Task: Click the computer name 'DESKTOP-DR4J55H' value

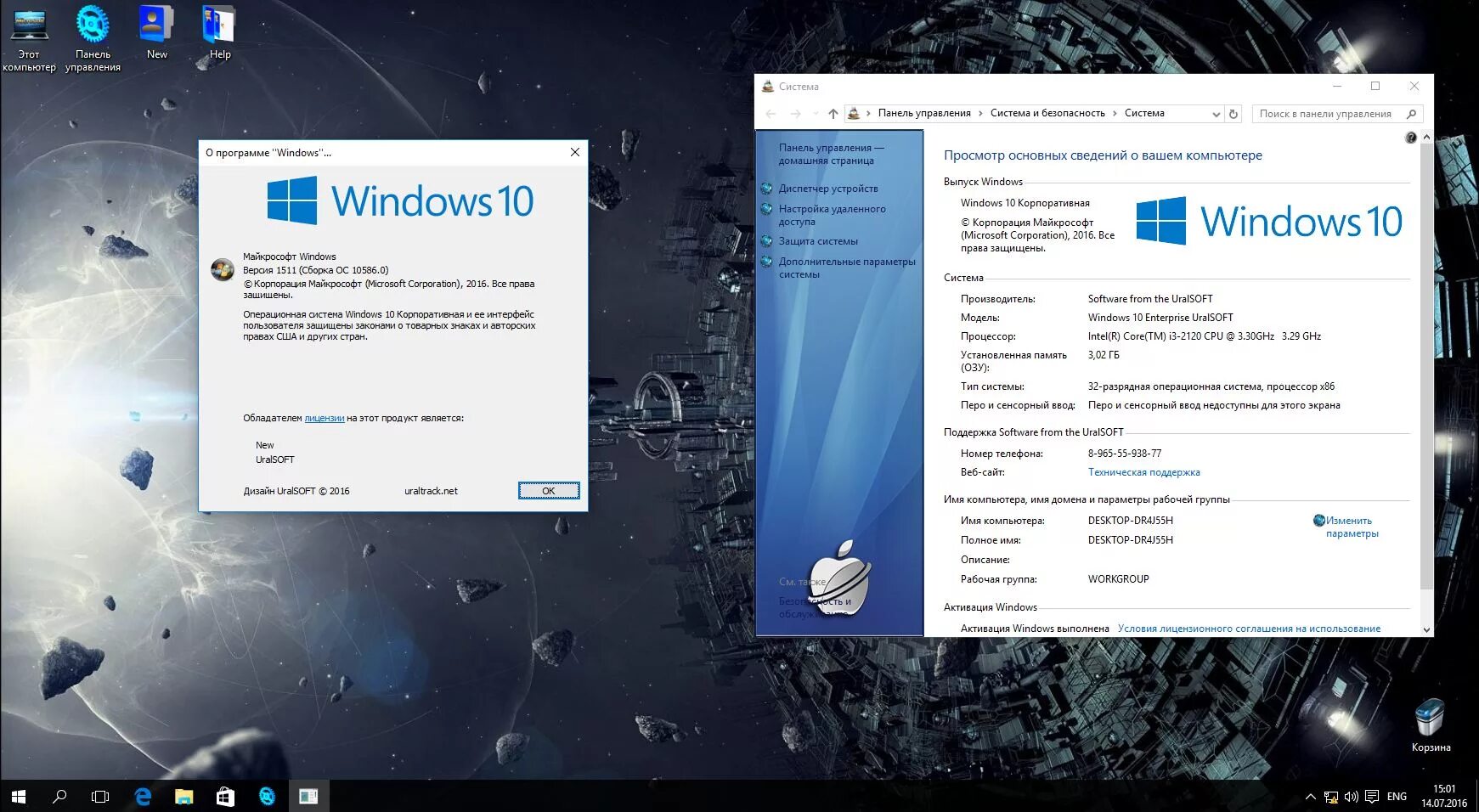Action: [x=1130, y=521]
